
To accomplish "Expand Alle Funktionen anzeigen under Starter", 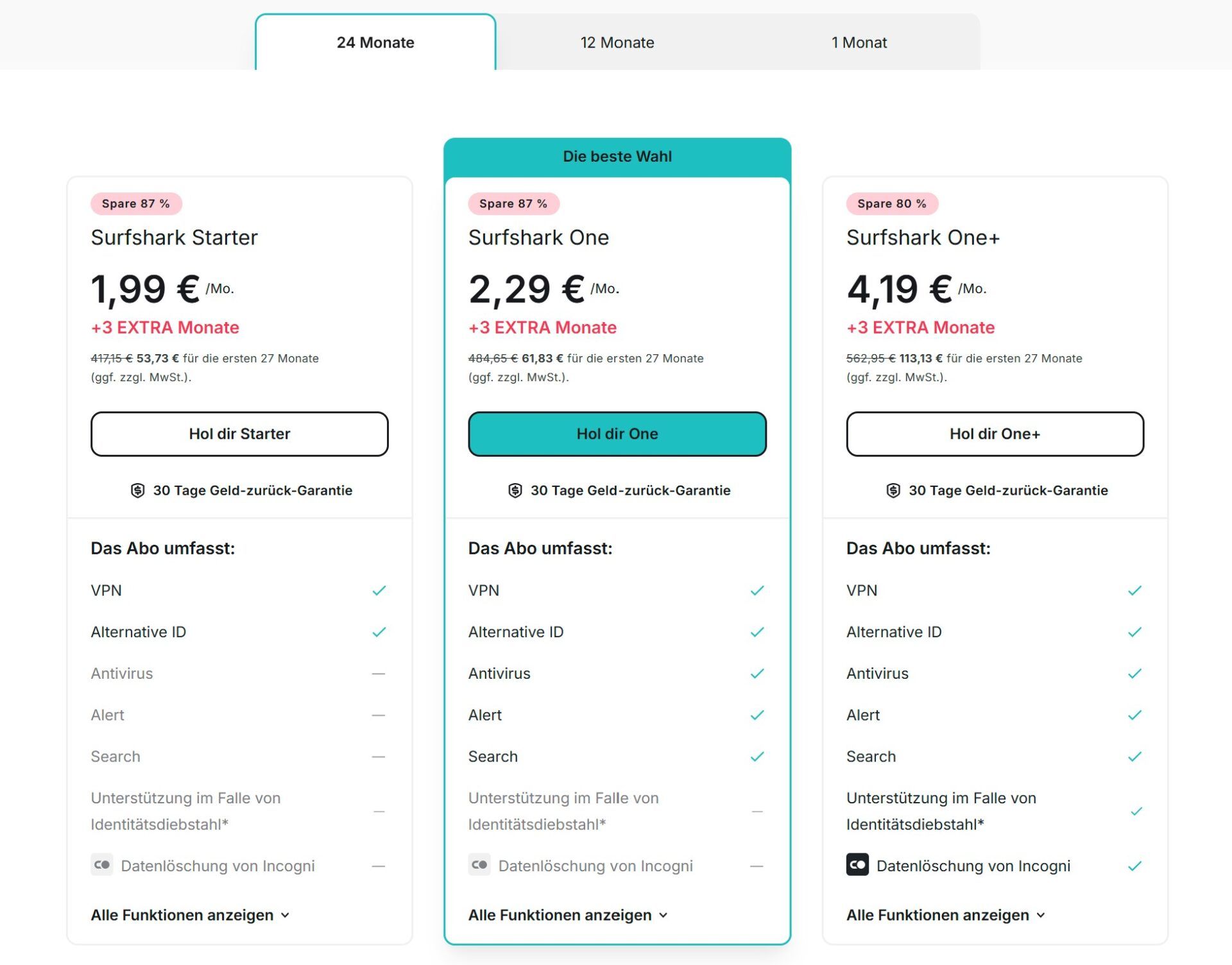I will pyautogui.click(x=189, y=915).
